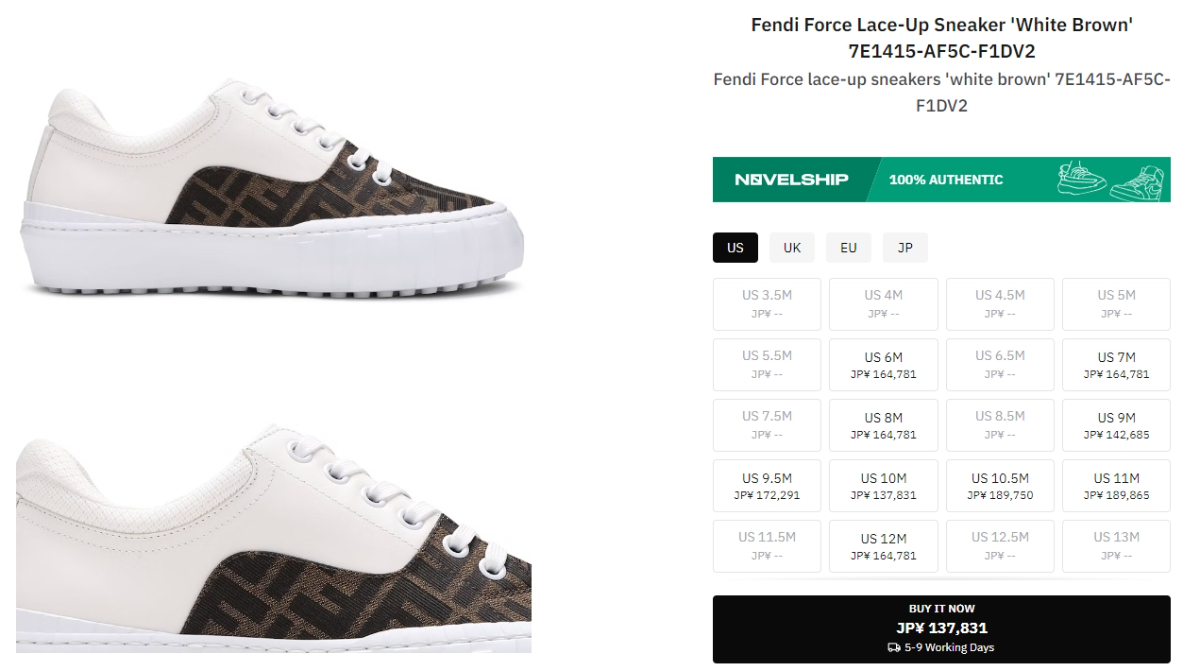This screenshot has width=1200, height=671.
Task: Switch size chart to UK
Action: [x=792, y=248]
